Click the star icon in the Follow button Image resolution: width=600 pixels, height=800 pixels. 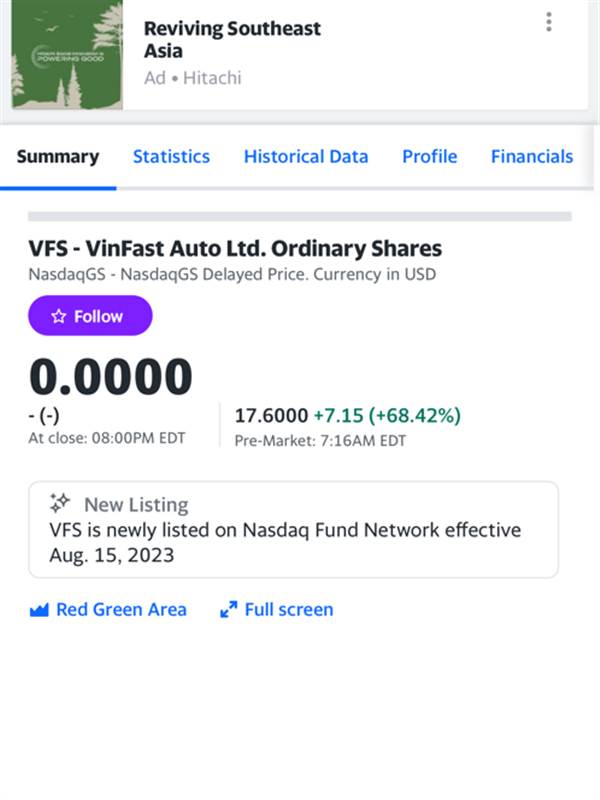tap(58, 316)
